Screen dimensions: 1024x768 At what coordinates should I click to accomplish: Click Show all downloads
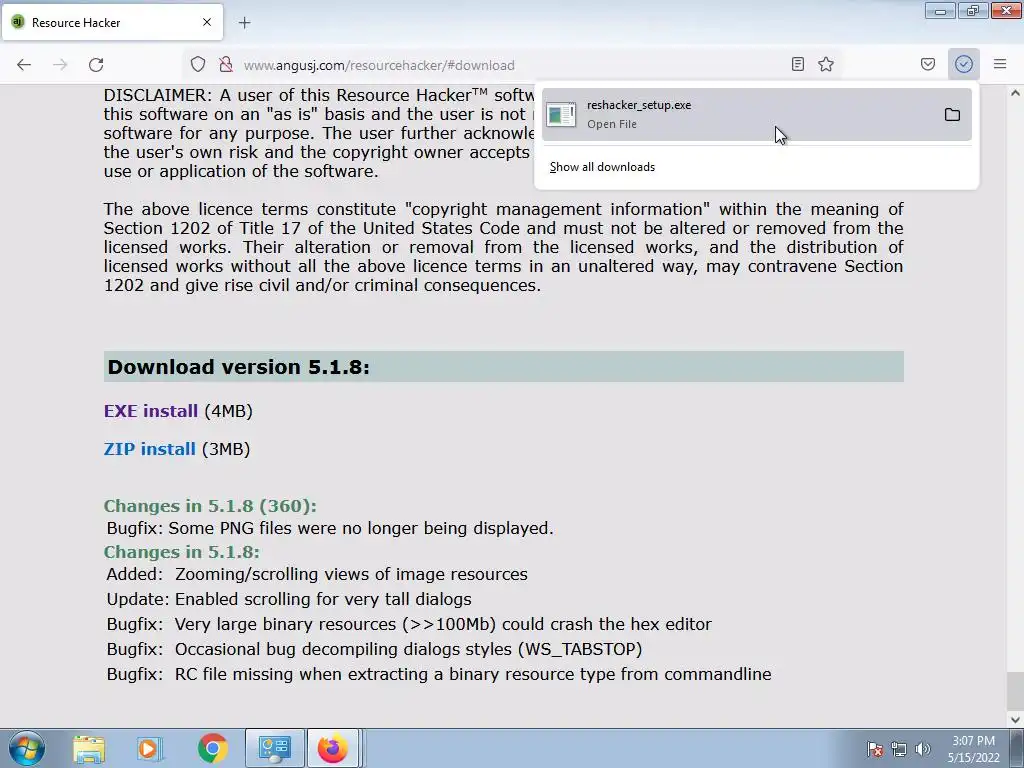[x=602, y=167]
